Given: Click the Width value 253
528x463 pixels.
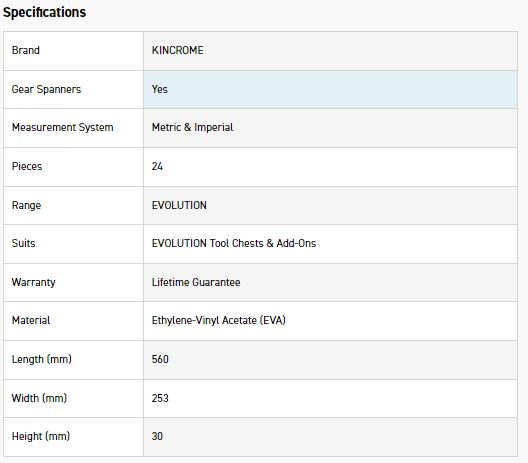Looking at the screenshot, I should point(160,398).
